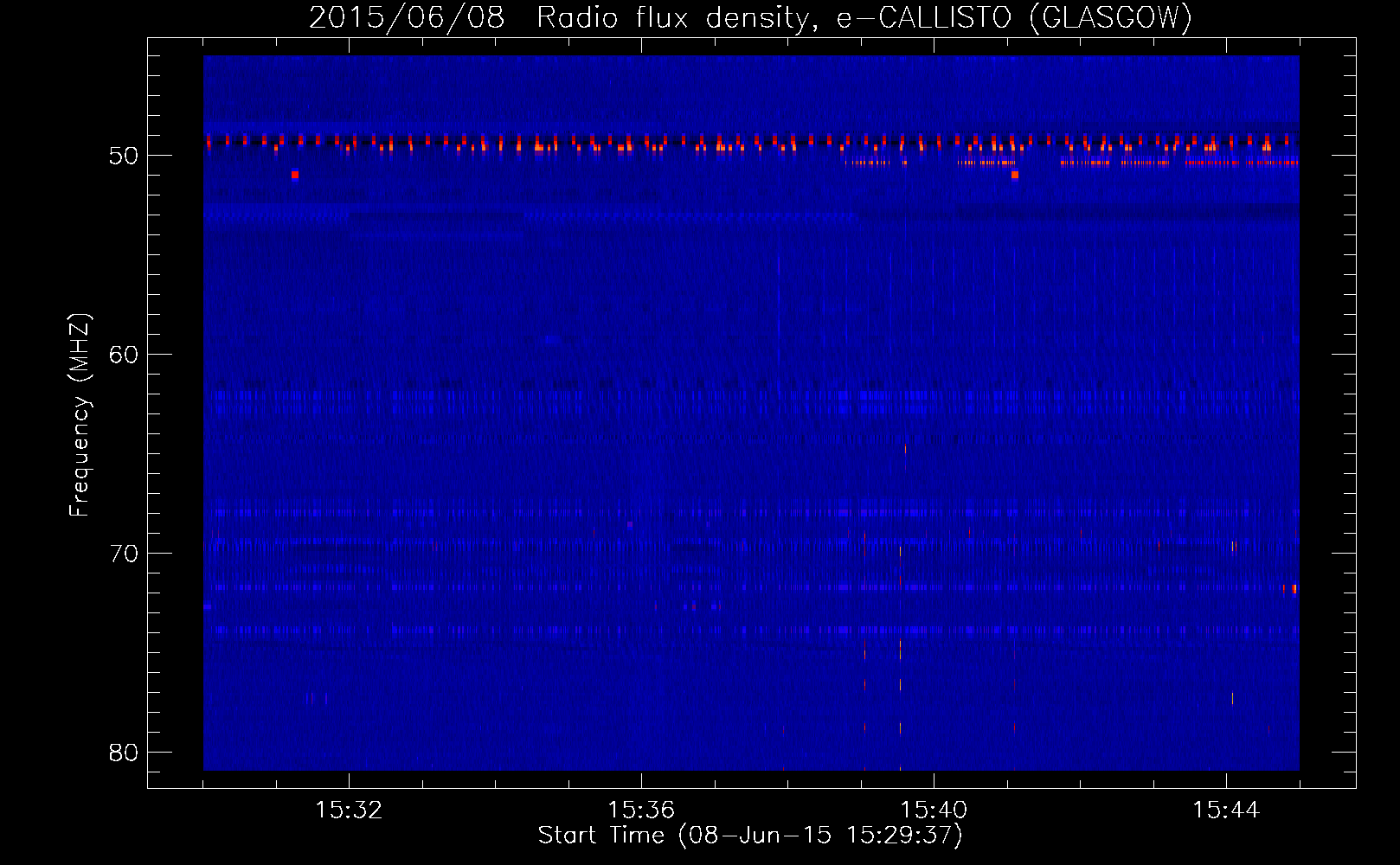Select the 'Frequency (MHZ)' y-axis label
Viewport: 1400px width, 865px height.
(x=80, y=415)
